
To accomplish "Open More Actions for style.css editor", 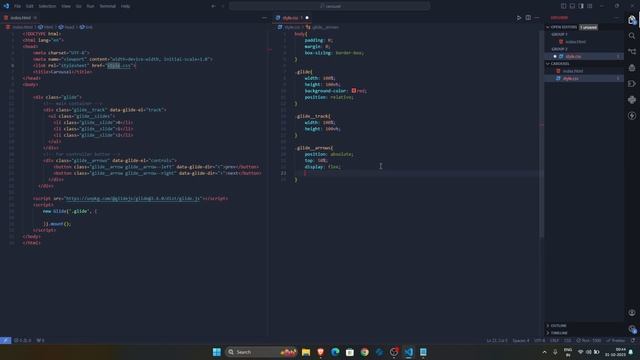I will (537, 18).
